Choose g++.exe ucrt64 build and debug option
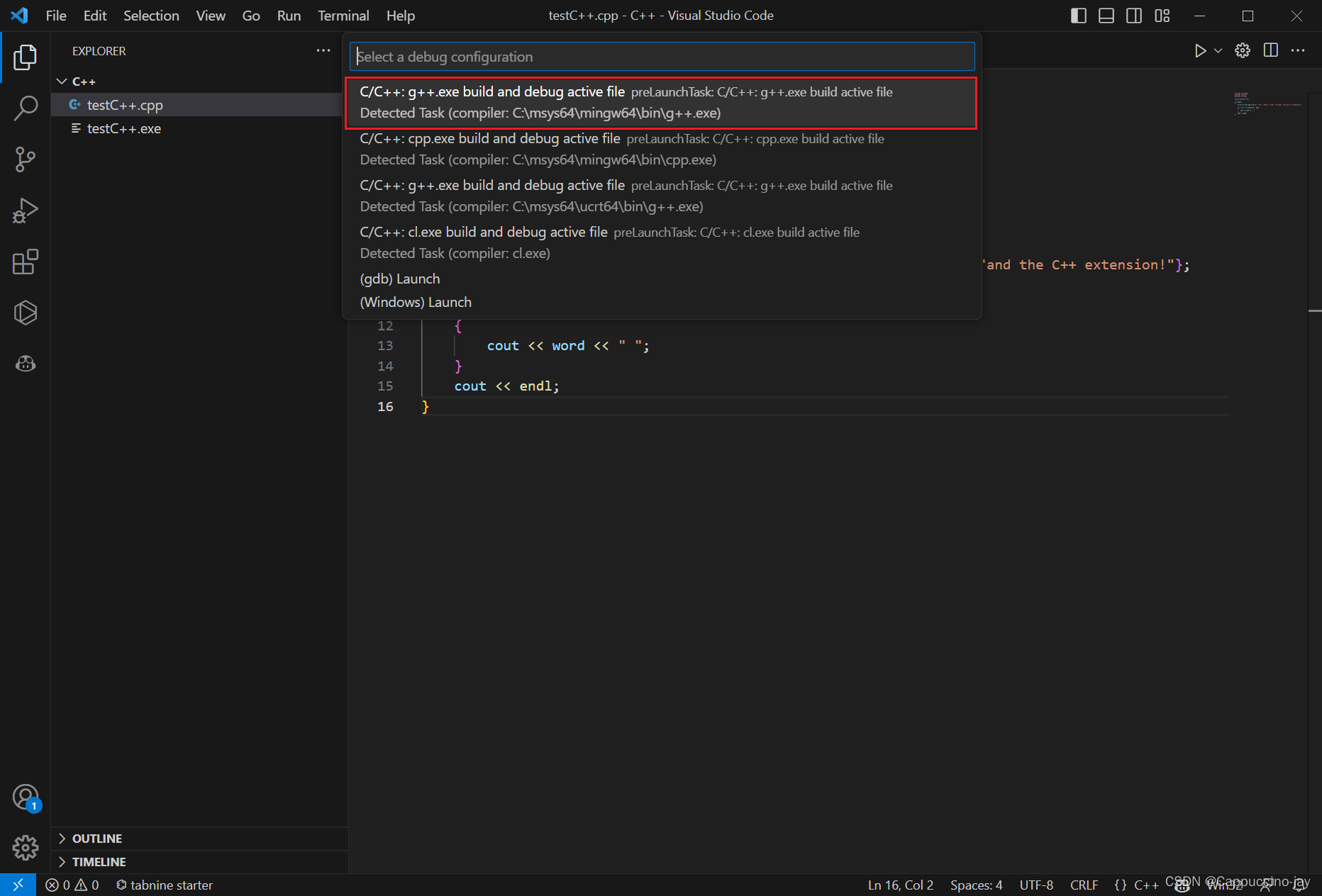This screenshot has height=896, width=1322. [x=661, y=196]
